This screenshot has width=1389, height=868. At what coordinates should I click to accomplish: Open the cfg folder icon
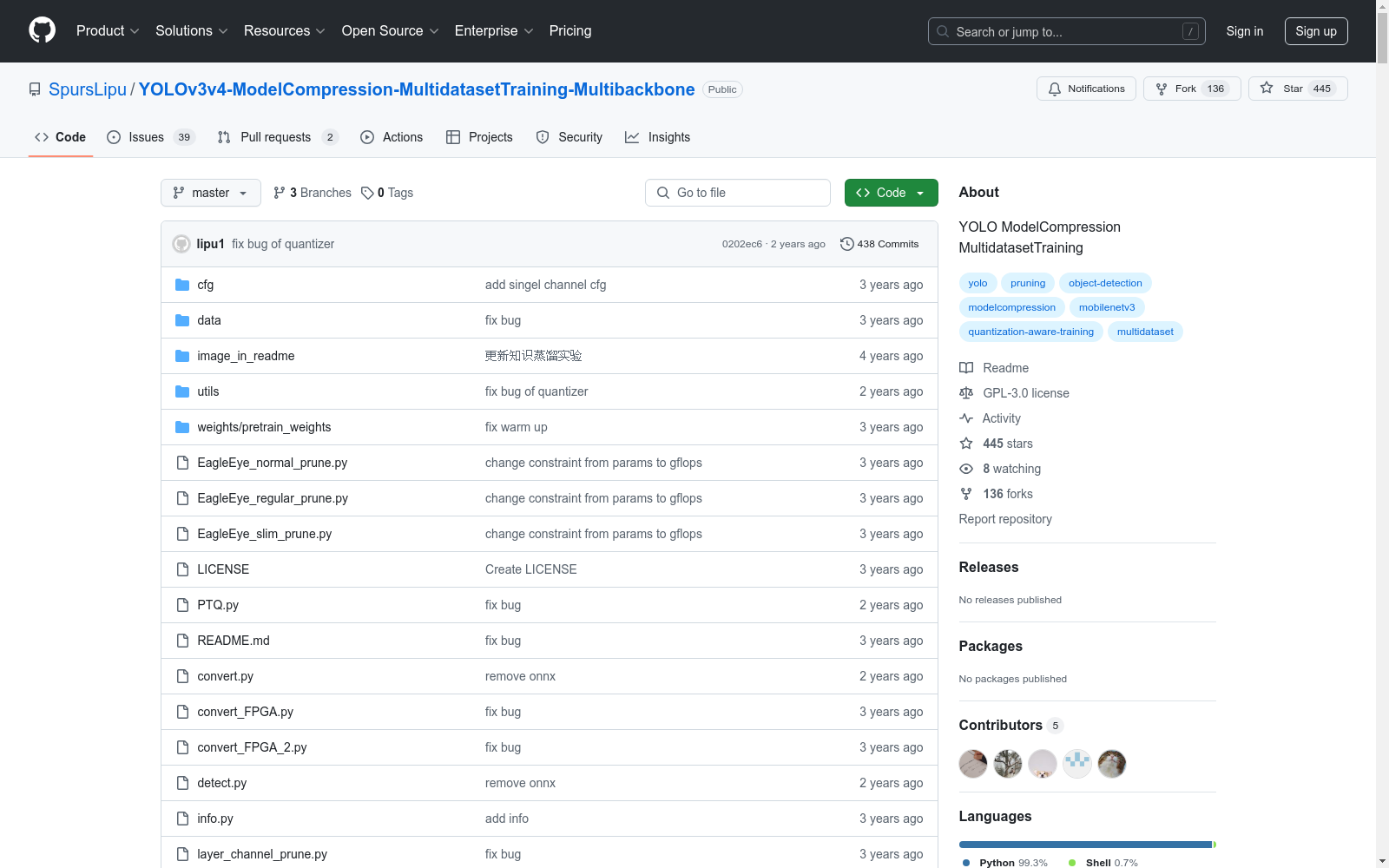coord(182,285)
